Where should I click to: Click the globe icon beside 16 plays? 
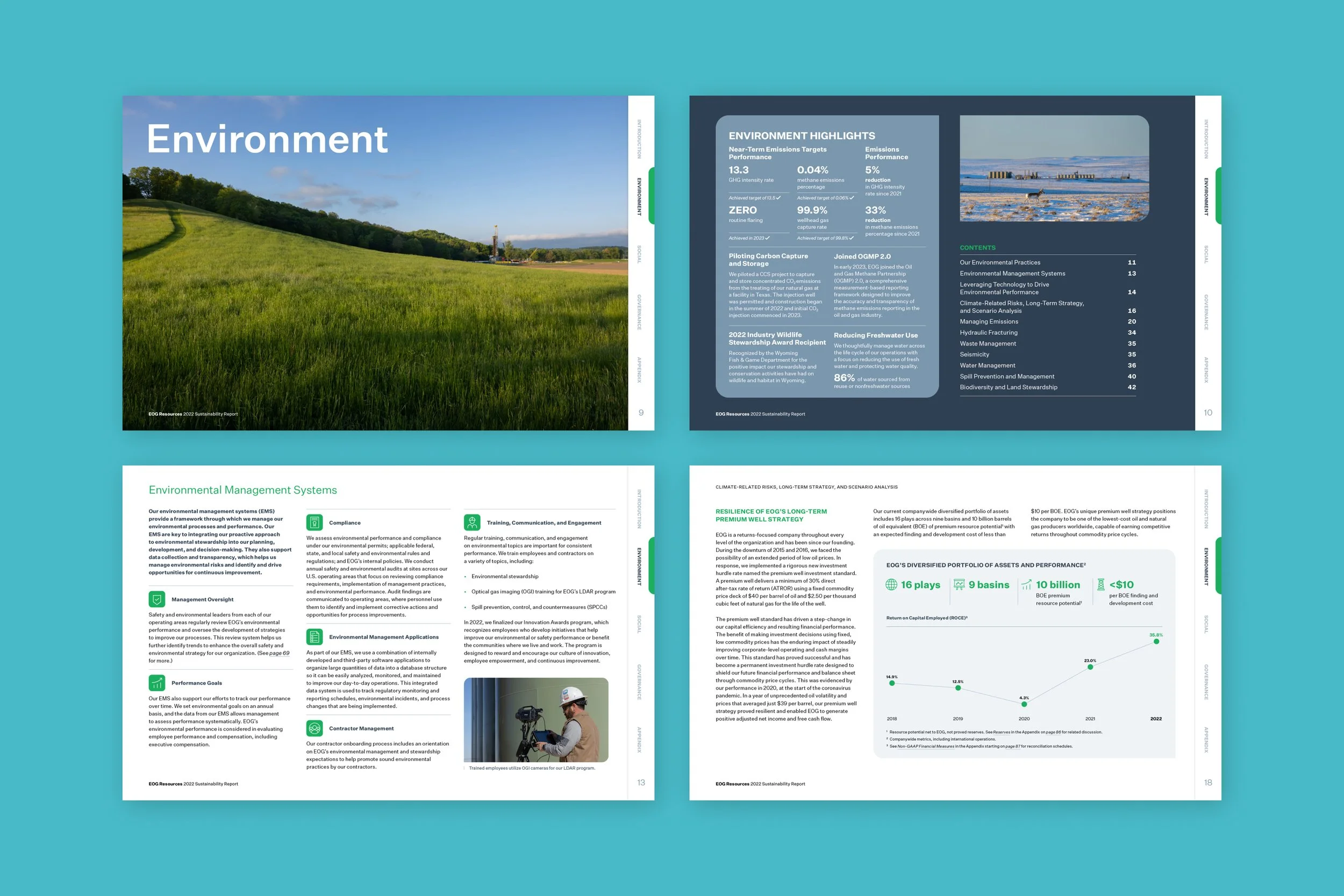891,585
